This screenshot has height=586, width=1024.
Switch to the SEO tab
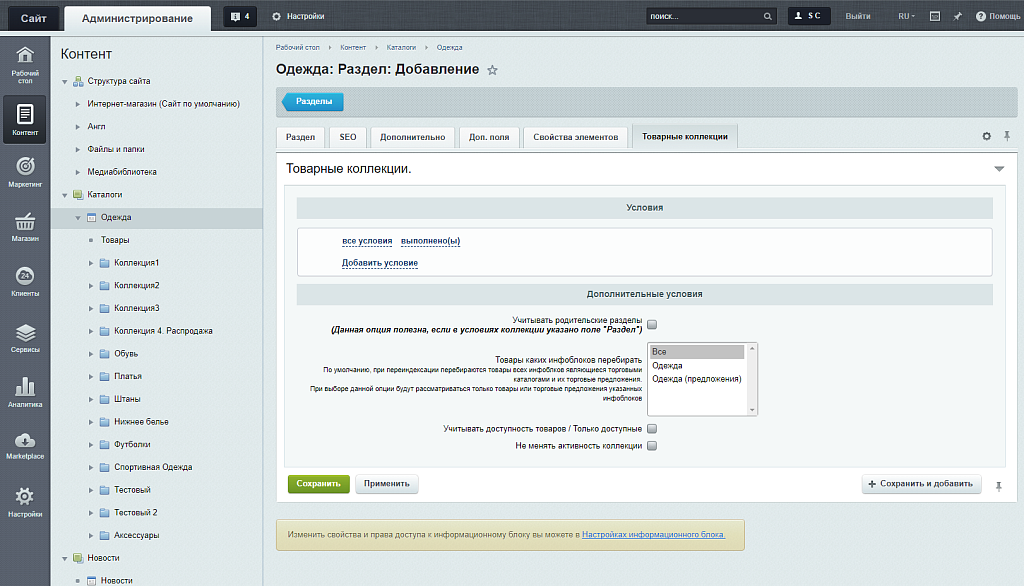[346, 137]
